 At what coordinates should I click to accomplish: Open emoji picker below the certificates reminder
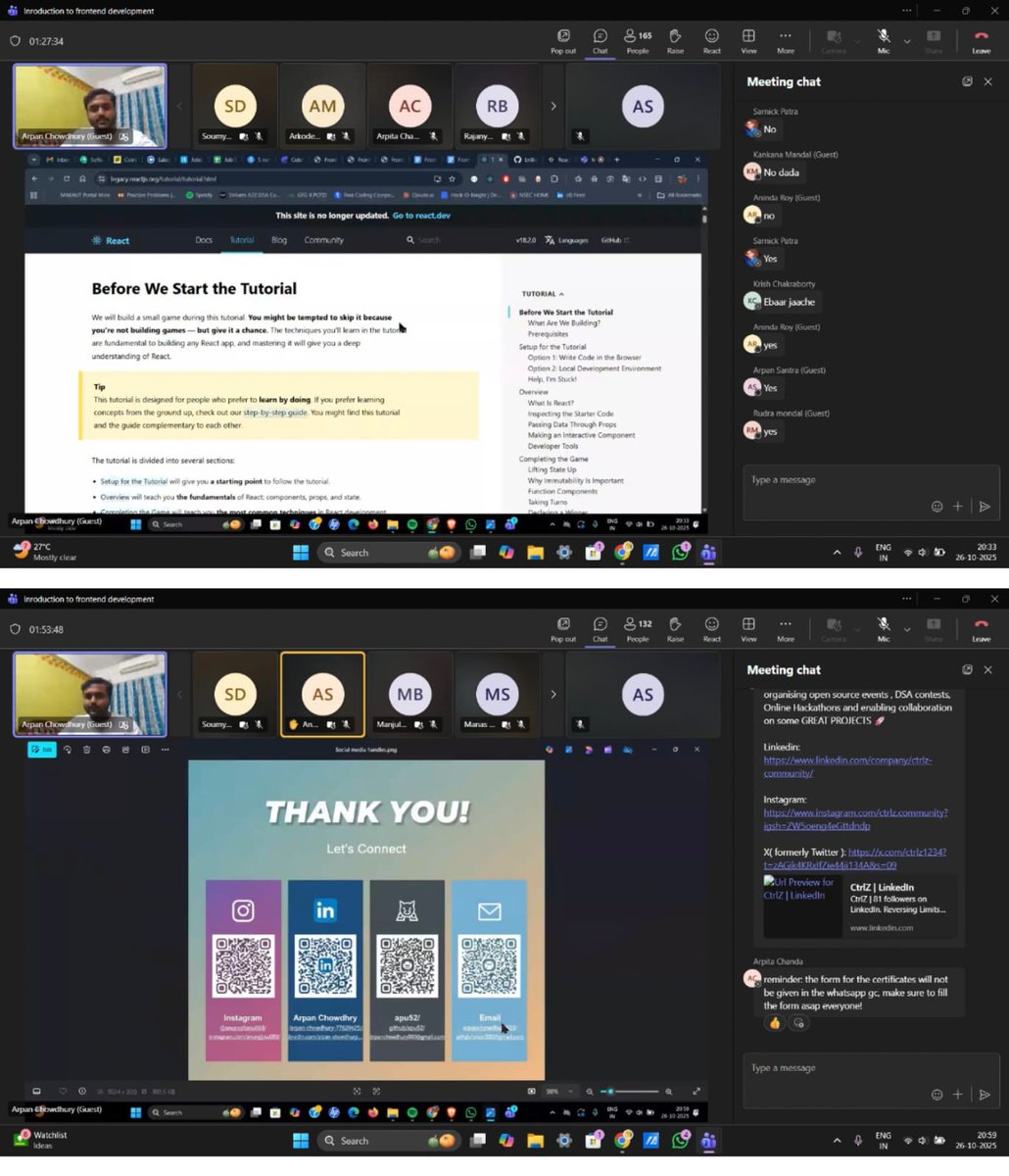click(937, 1095)
